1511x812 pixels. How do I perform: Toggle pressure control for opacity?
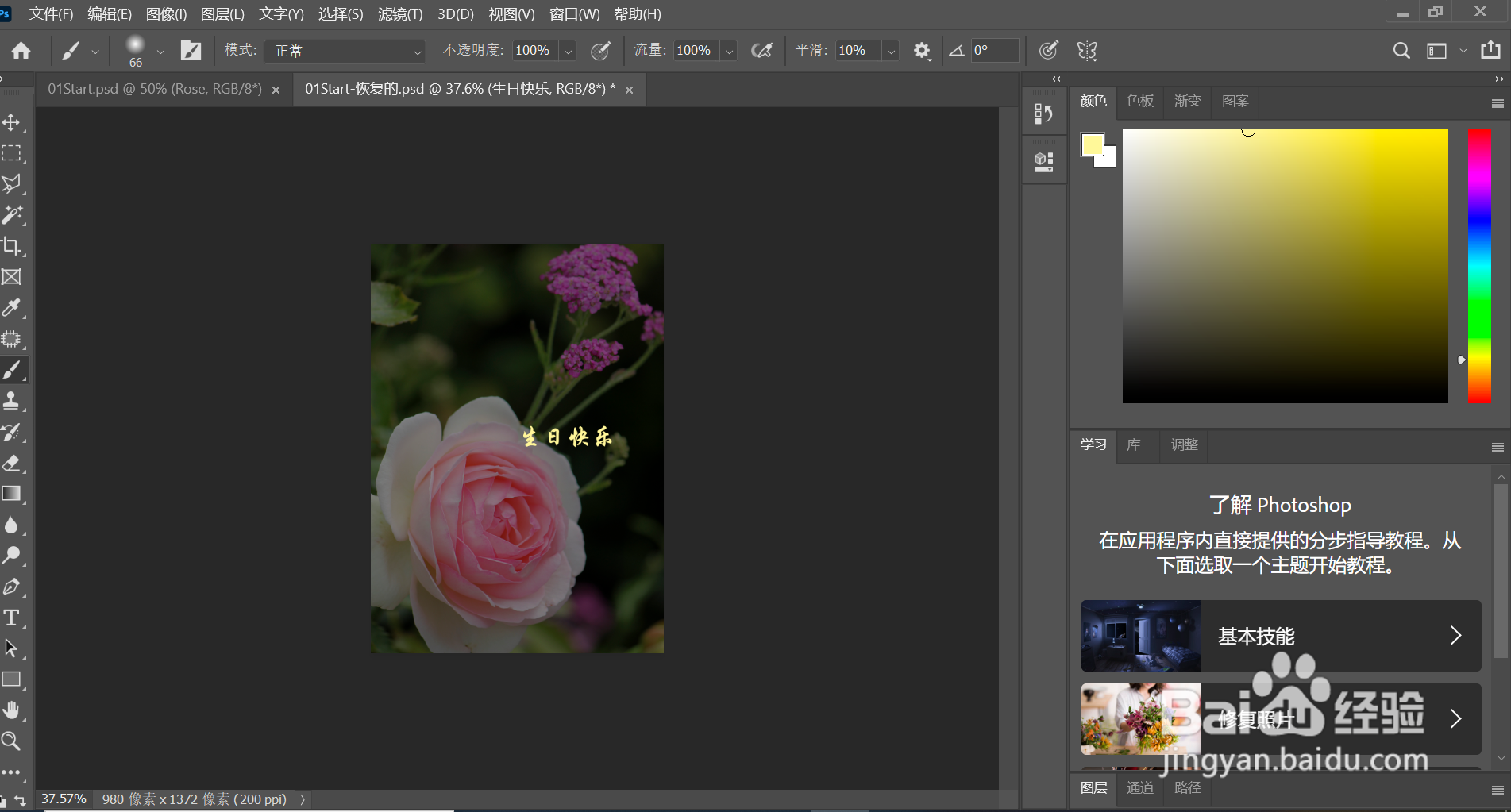coord(601,51)
